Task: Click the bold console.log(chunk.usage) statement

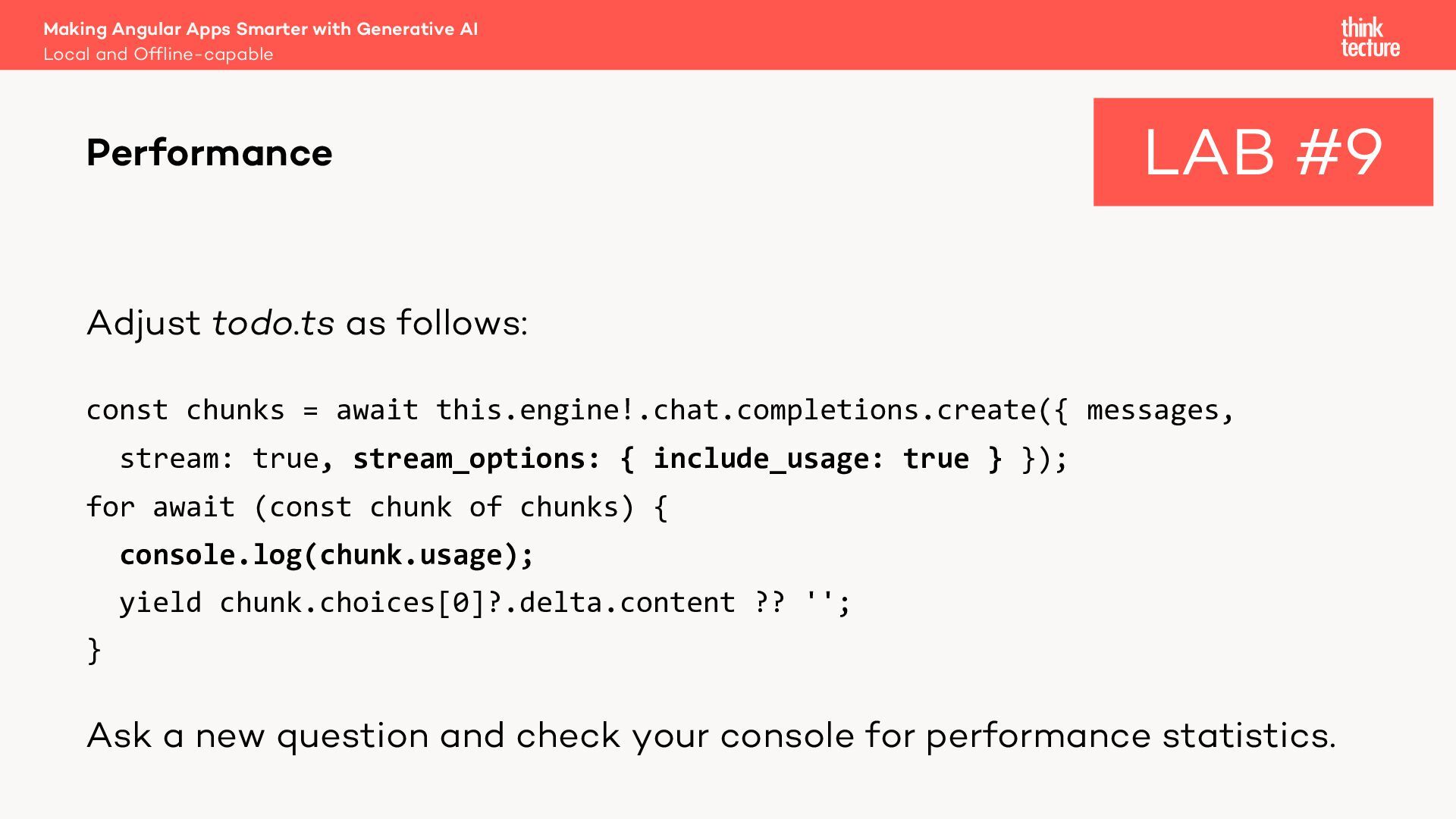Action: (326, 555)
